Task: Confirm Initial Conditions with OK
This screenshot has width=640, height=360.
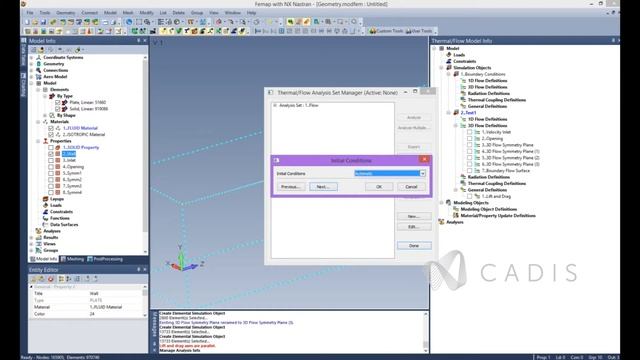Action: [x=379, y=187]
